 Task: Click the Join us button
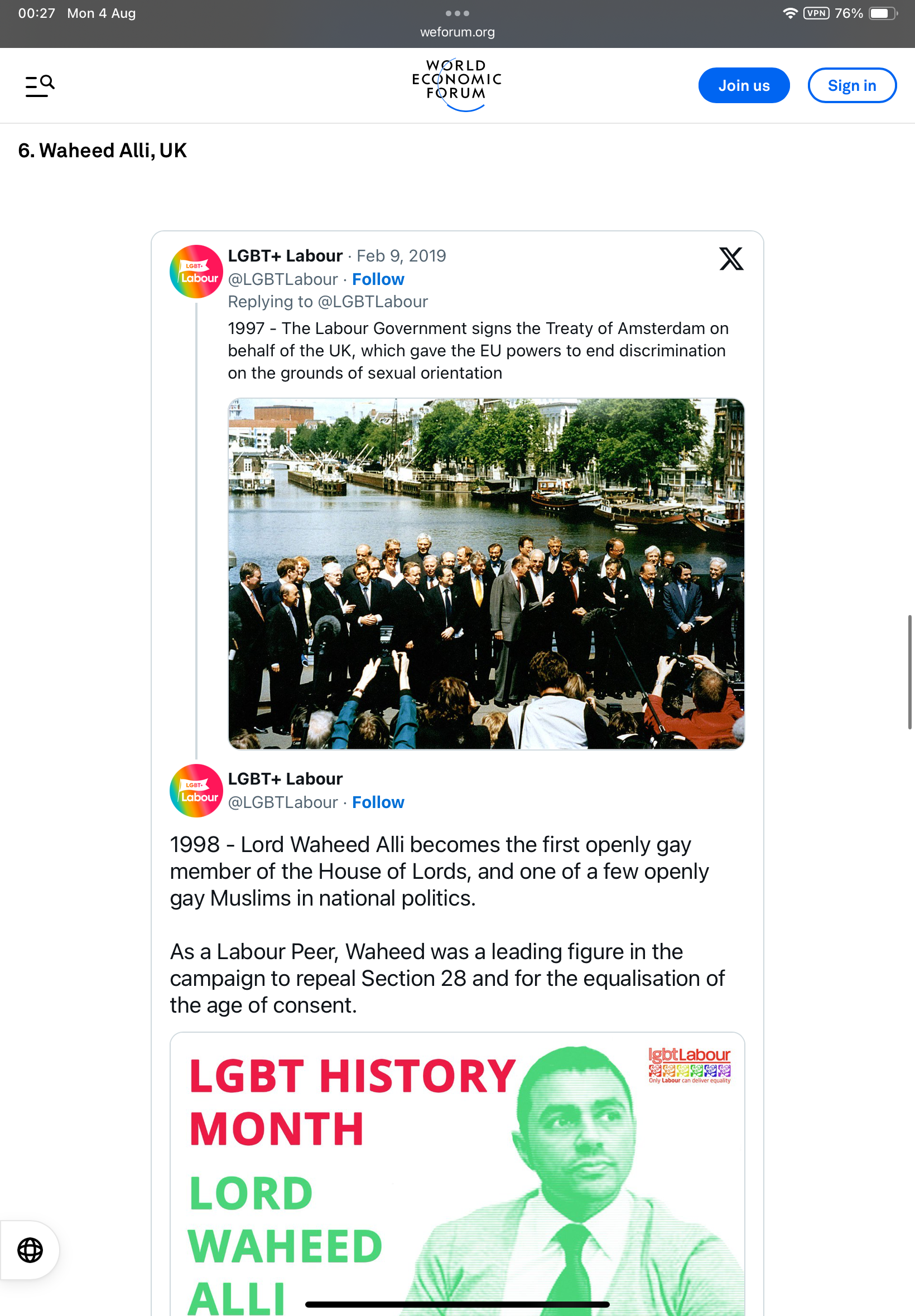click(744, 85)
